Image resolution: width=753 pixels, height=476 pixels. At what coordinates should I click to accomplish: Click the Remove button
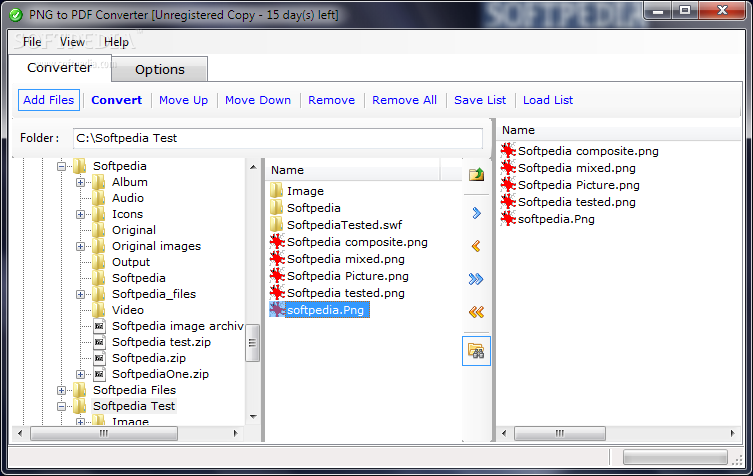(331, 100)
